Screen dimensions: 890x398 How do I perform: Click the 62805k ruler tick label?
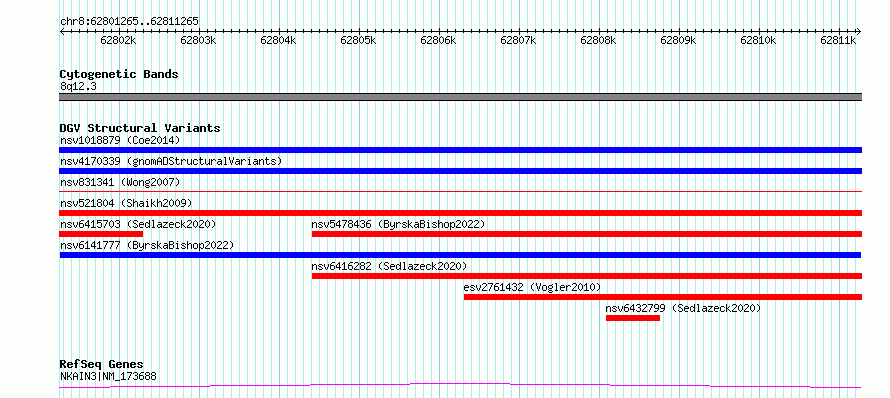pos(358,40)
